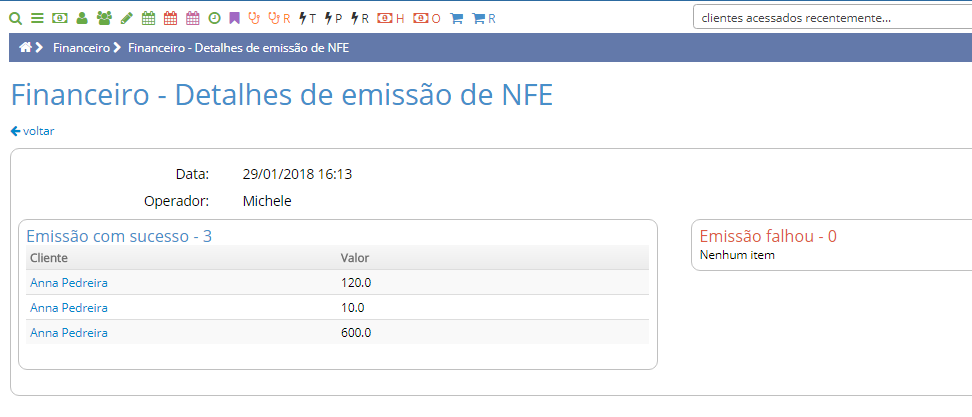972x417 pixels.
Task: Click the red money H icon
Action: (391, 18)
